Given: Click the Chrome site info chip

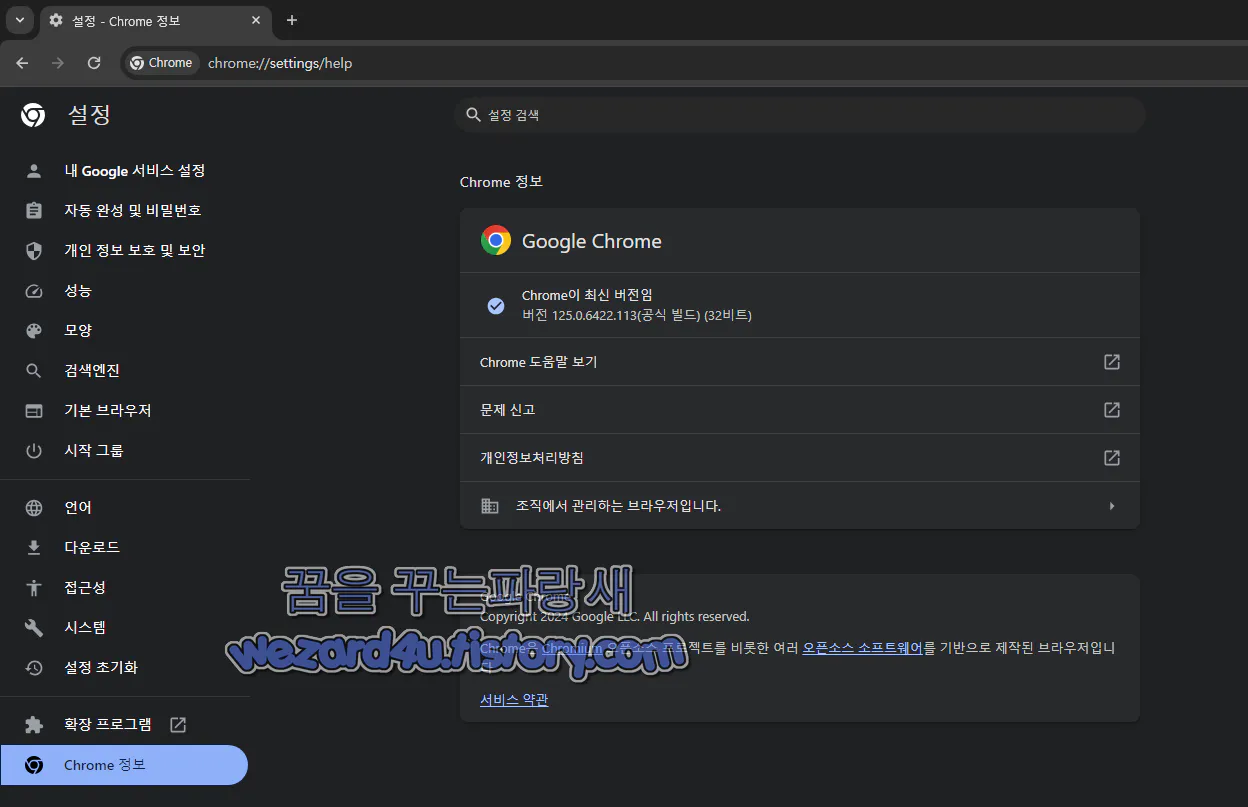Looking at the screenshot, I should (x=161, y=63).
